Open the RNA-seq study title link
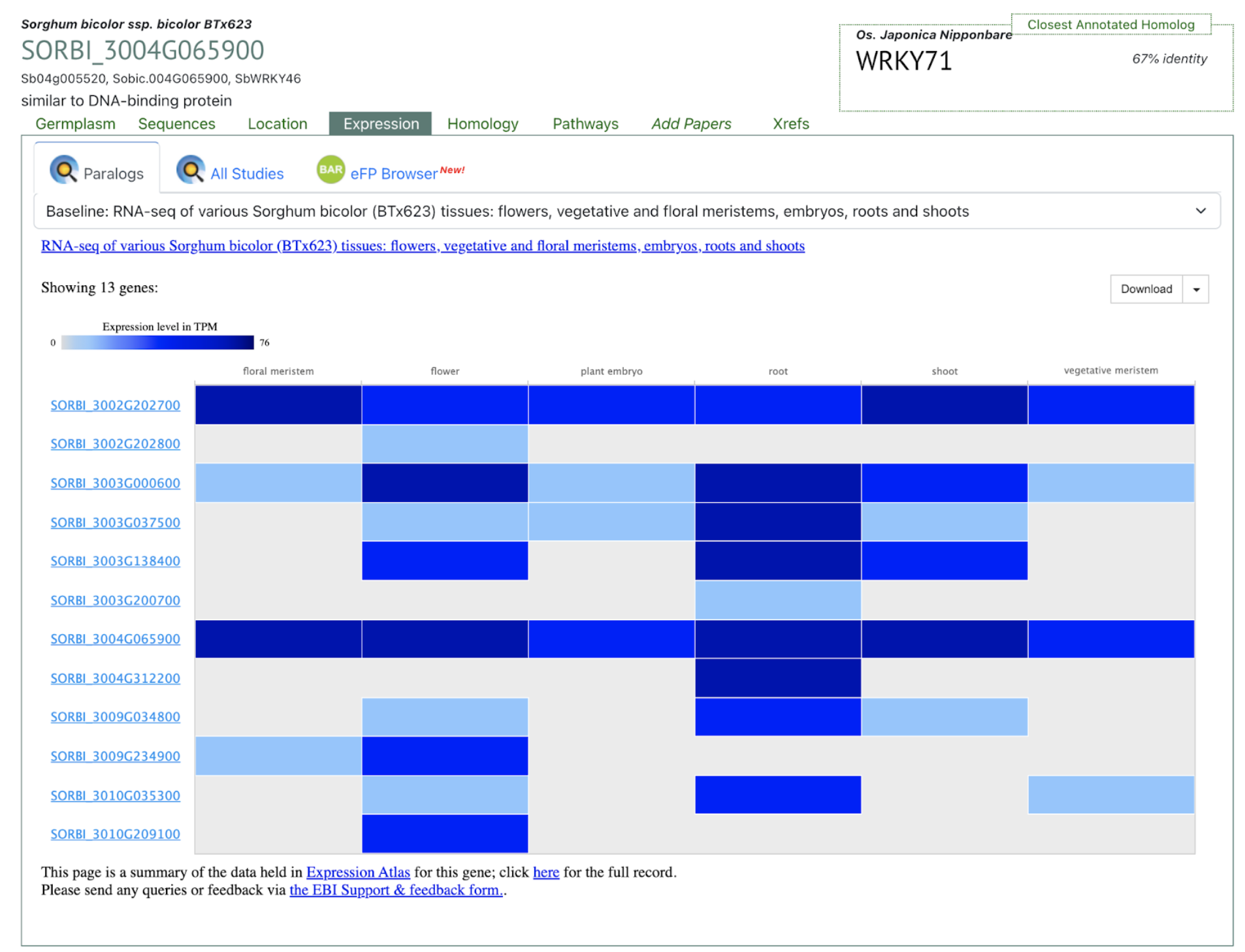The height and width of the screenshot is (952, 1245). pos(422,246)
